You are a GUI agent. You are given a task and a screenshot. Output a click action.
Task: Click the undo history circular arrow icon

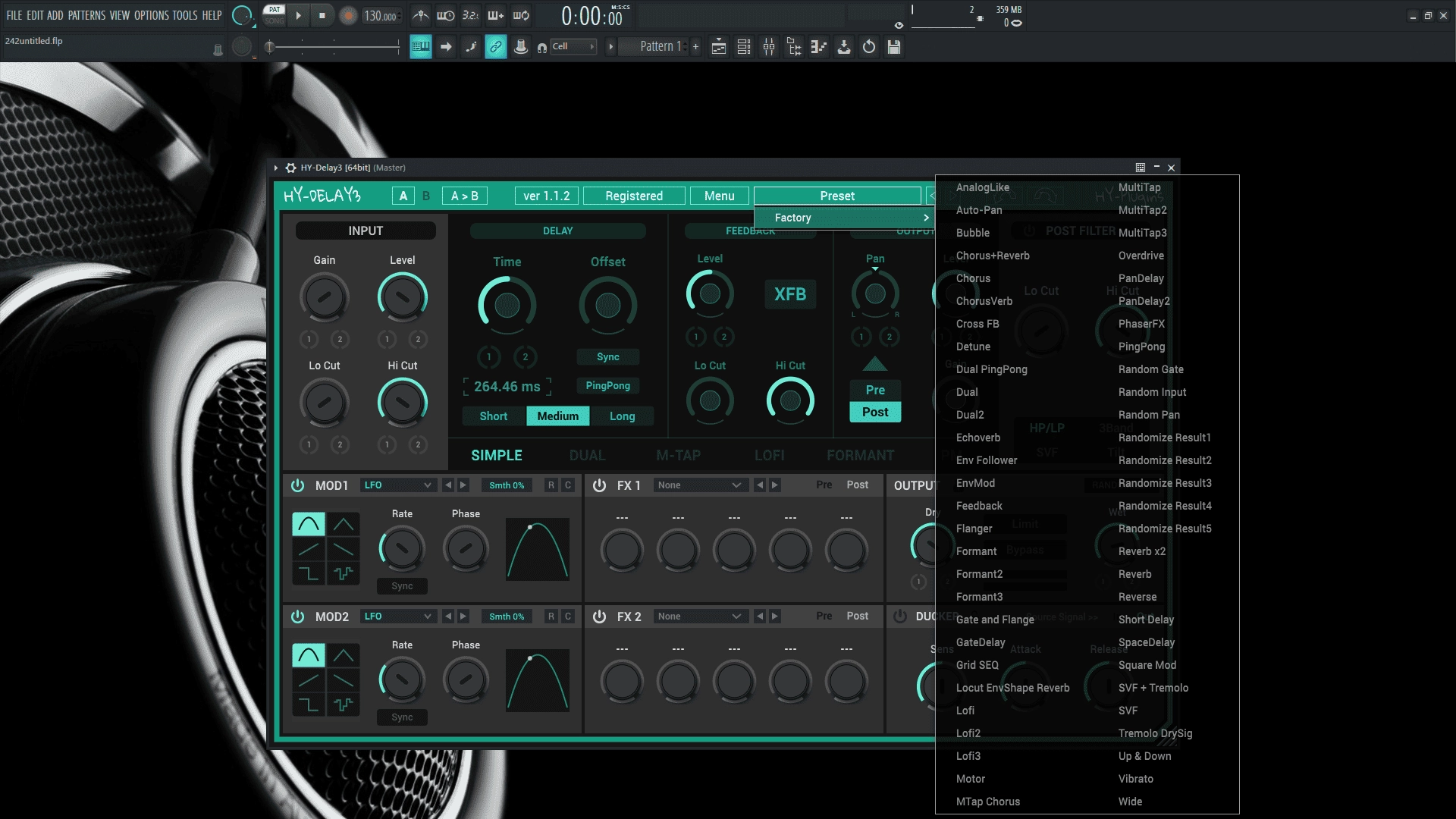tap(869, 47)
